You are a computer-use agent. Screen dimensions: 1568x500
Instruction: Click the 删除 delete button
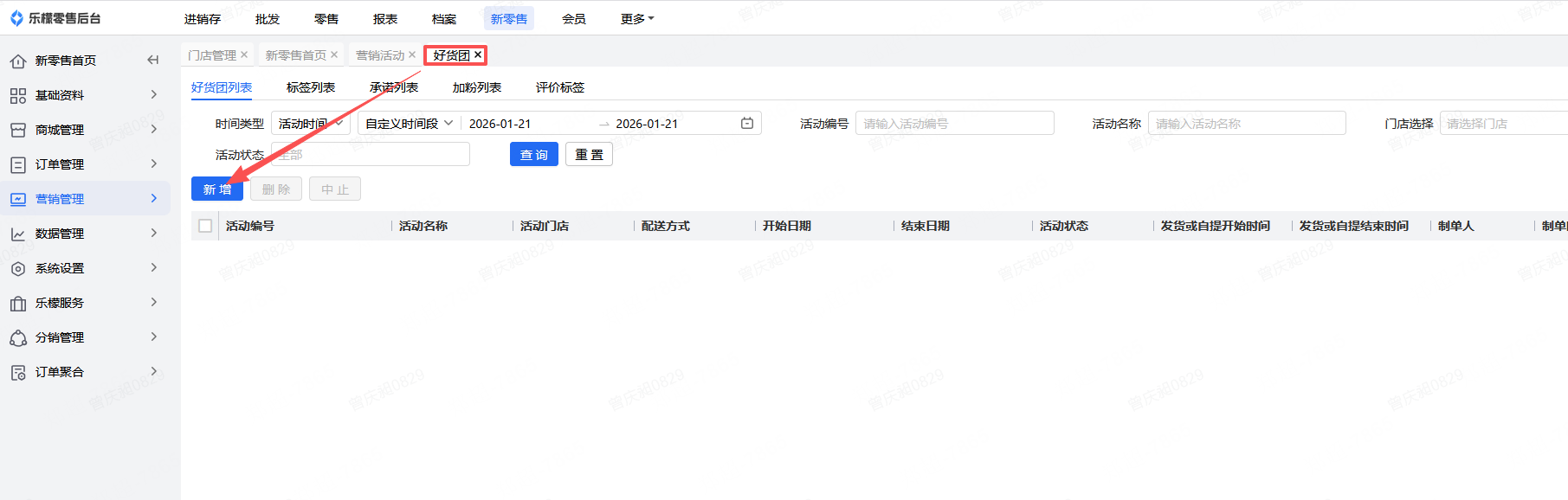[276, 189]
